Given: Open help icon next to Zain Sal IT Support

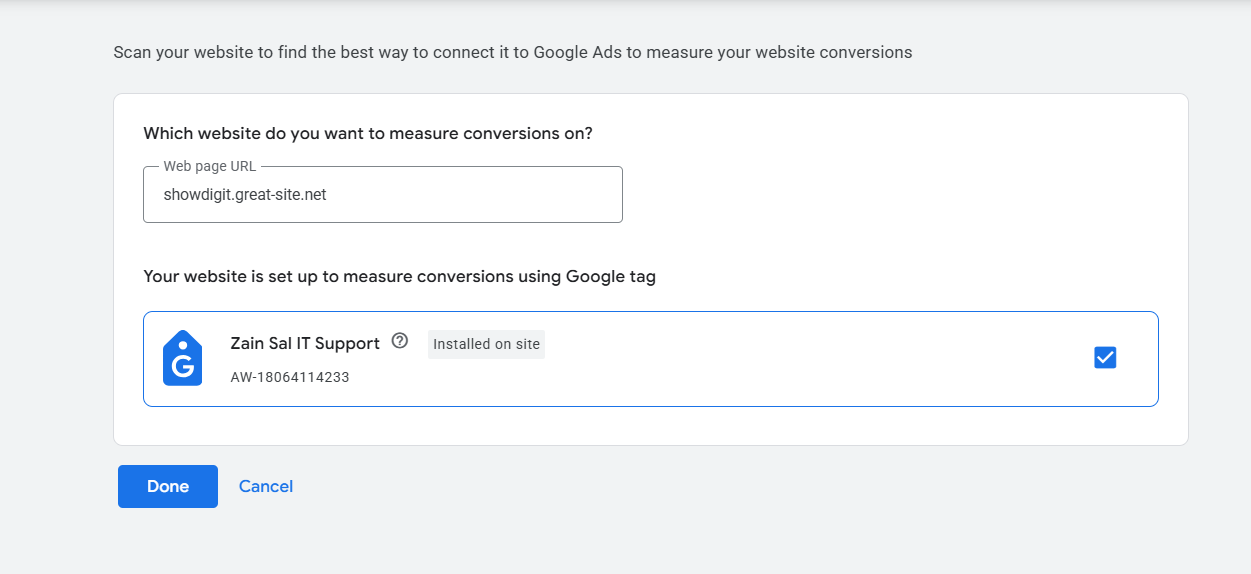Looking at the screenshot, I should pos(400,341).
